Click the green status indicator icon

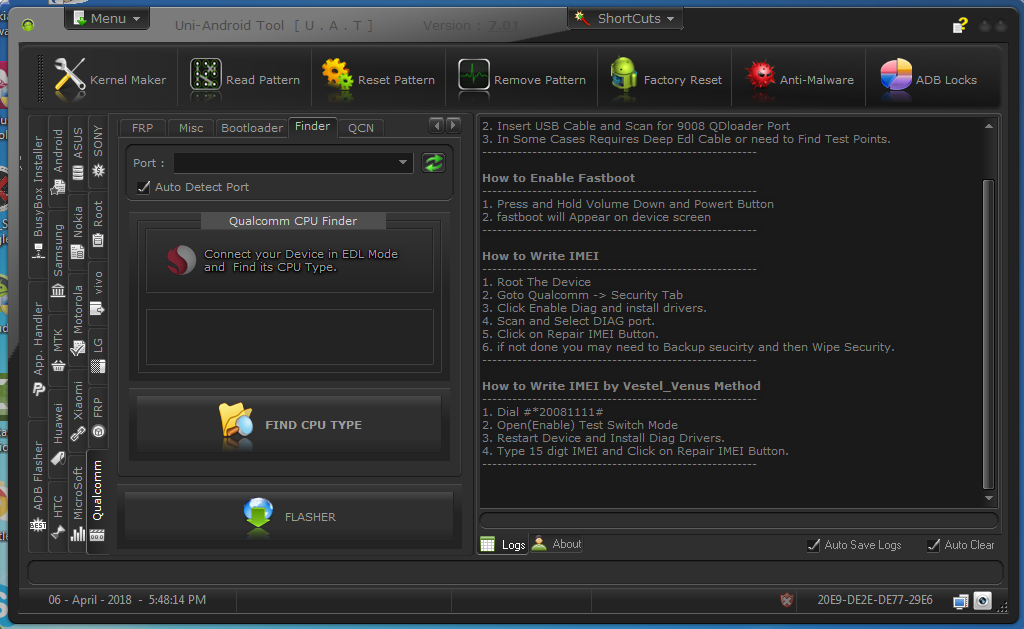click(x=28, y=25)
